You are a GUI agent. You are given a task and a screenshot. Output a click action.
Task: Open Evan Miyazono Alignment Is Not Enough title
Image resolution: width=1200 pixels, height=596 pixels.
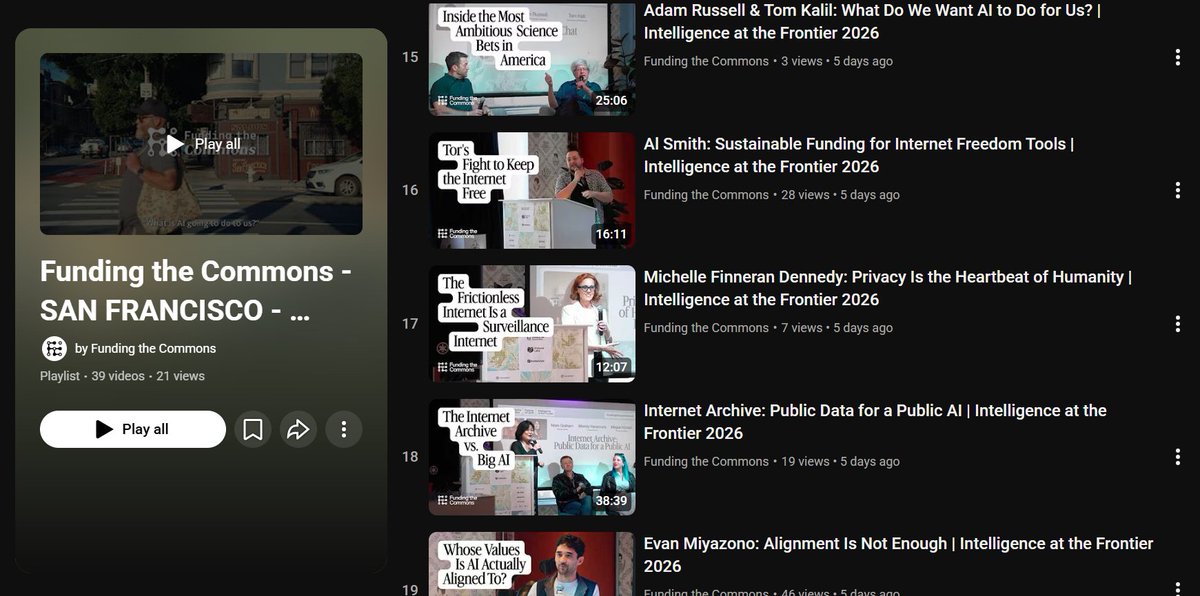(898, 554)
